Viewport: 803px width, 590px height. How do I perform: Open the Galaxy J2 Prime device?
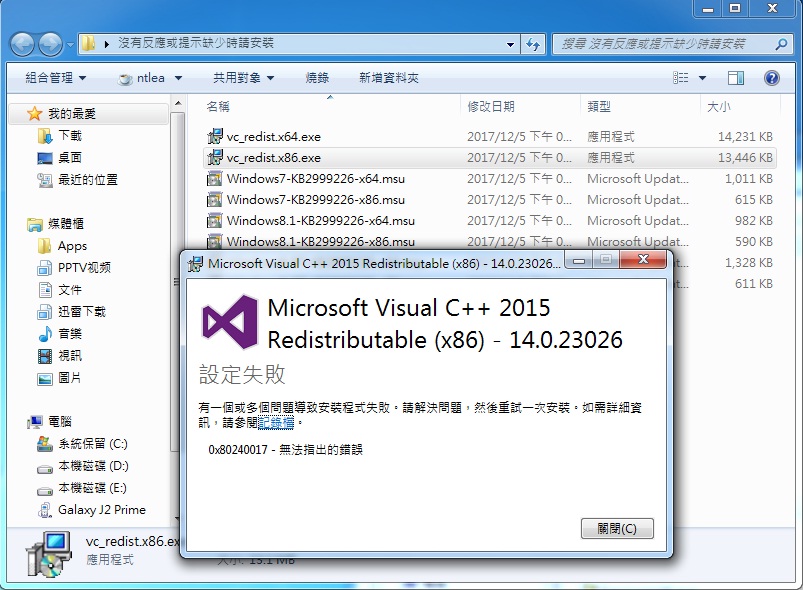pyautogui.click(x=101, y=510)
